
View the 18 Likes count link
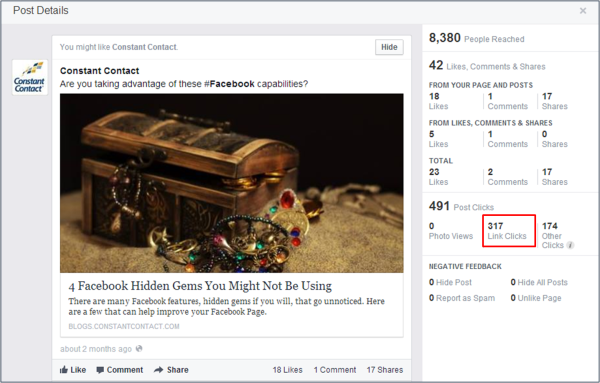coord(287,370)
